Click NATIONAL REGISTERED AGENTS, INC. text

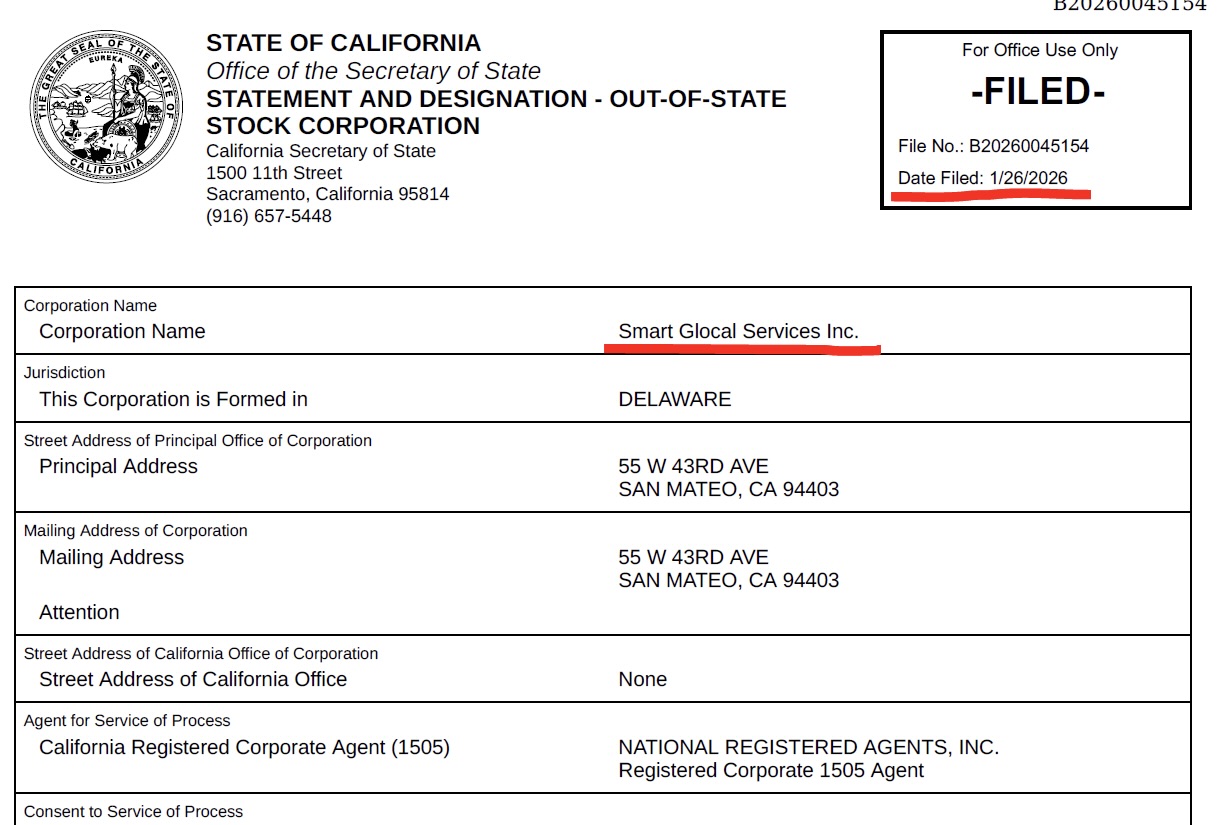(808, 748)
